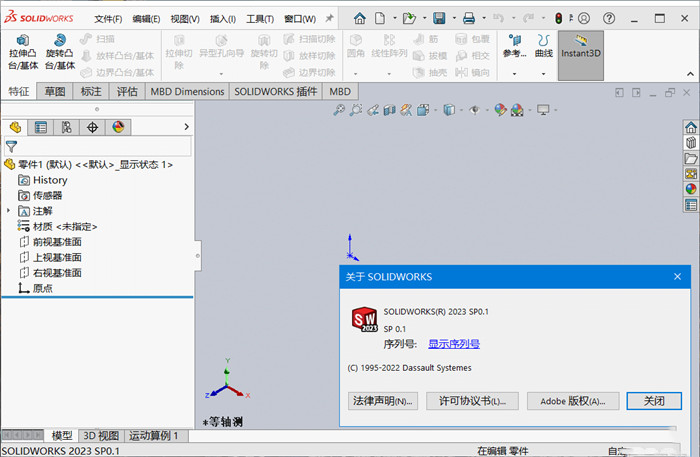The width and height of the screenshot is (700, 457).
Task: Open the 文件(F) menu
Action: [108, 19]
